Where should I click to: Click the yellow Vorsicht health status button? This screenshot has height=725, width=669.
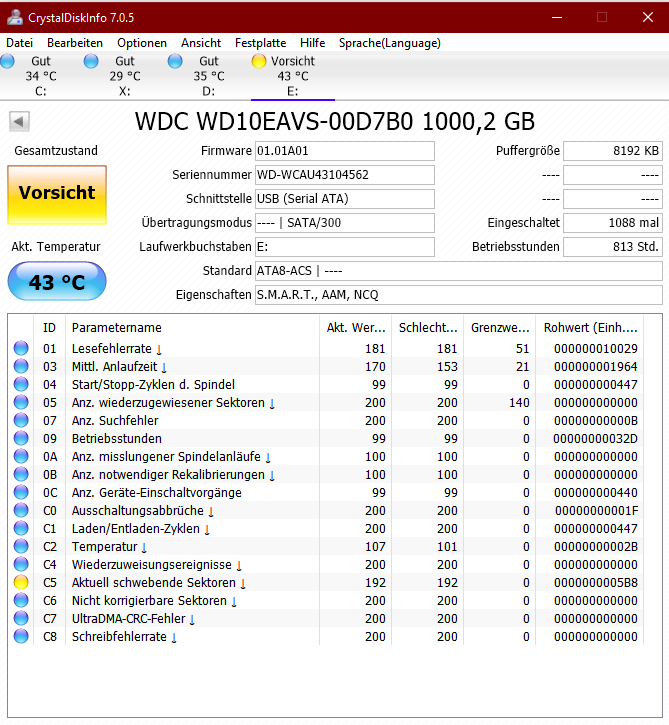click(x=57, y=195)
